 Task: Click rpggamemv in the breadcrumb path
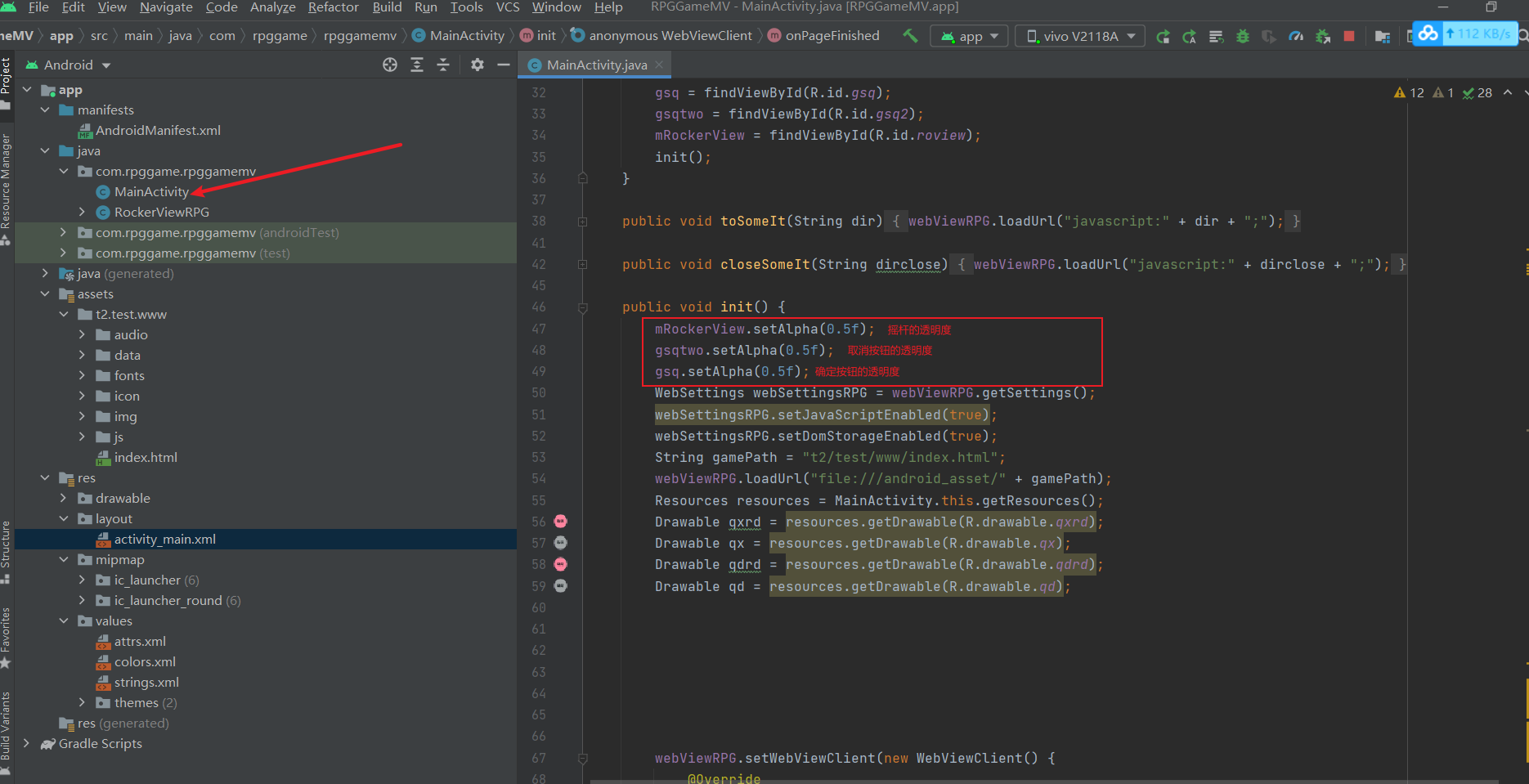tap(360, 36)
